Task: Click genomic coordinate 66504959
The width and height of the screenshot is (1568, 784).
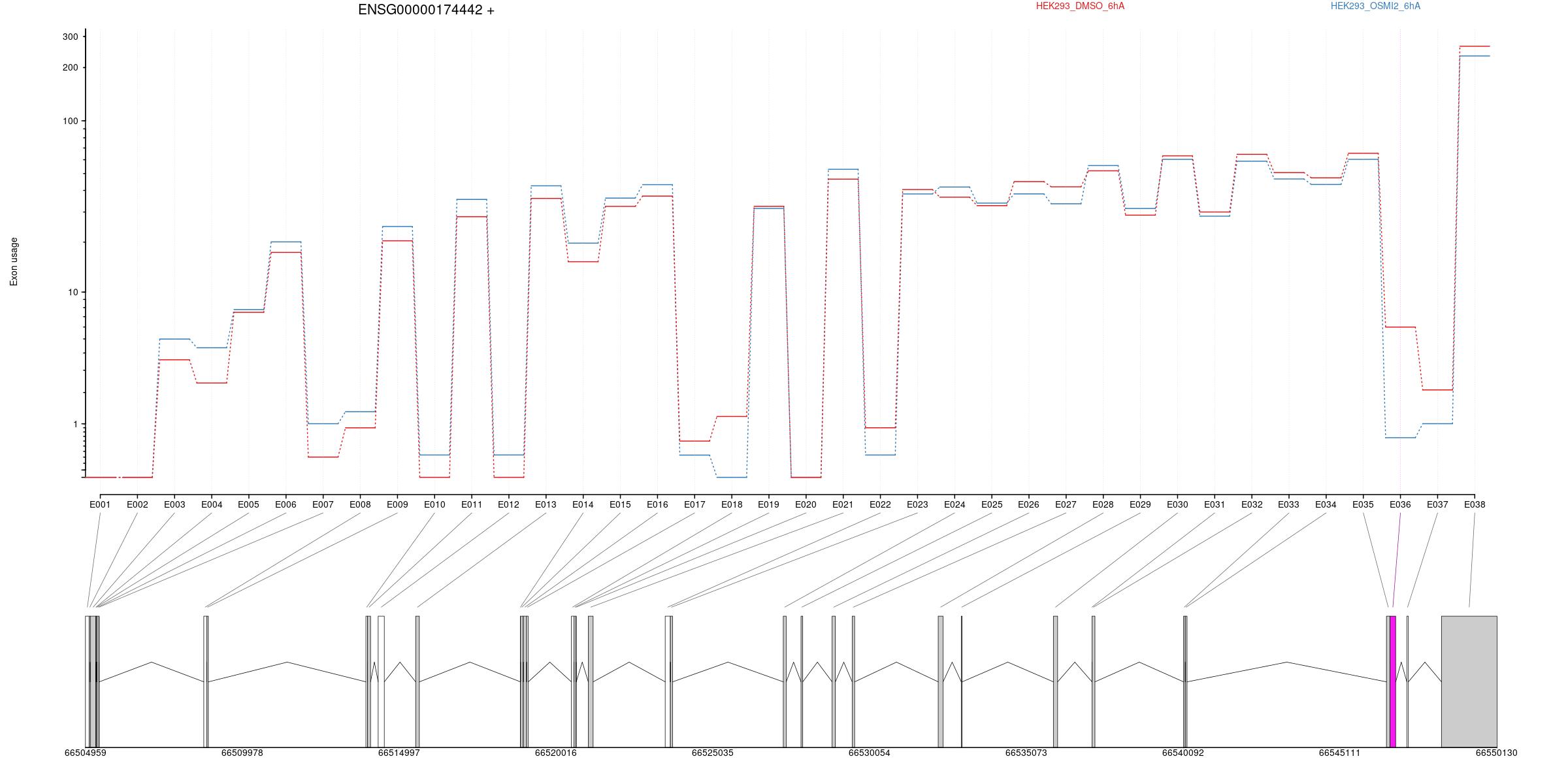Action: [x=86, y=753]
